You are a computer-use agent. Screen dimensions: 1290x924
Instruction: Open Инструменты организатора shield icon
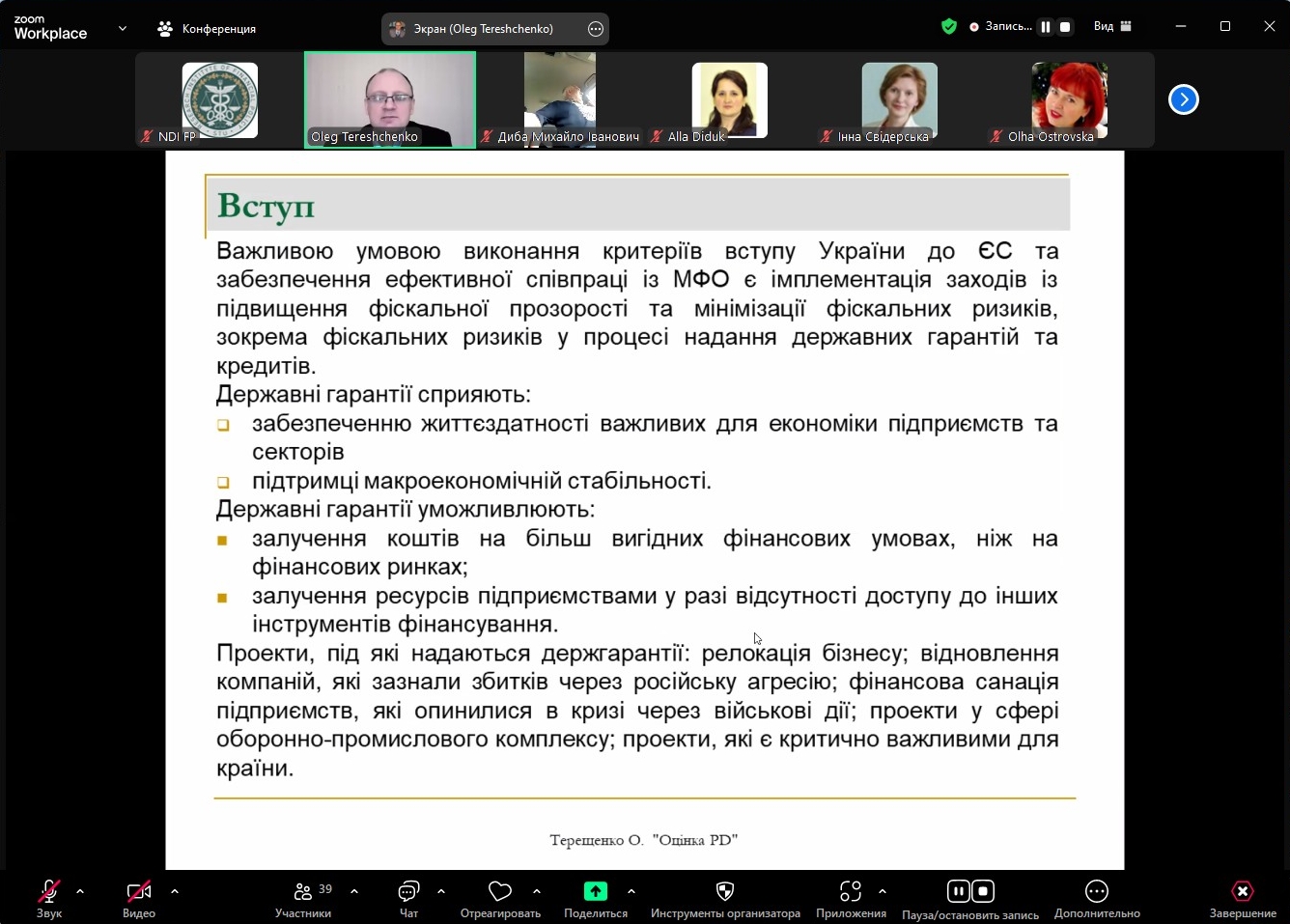click(725, 891)
